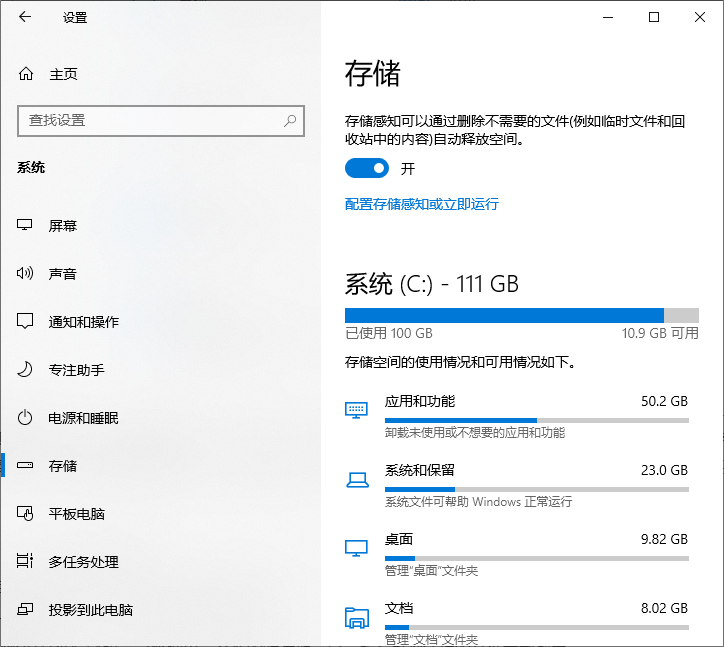Viewport: 724px width, 647px height.
Task: Click the 专注助手 moon icon
Action: click(x=25, y=369)
